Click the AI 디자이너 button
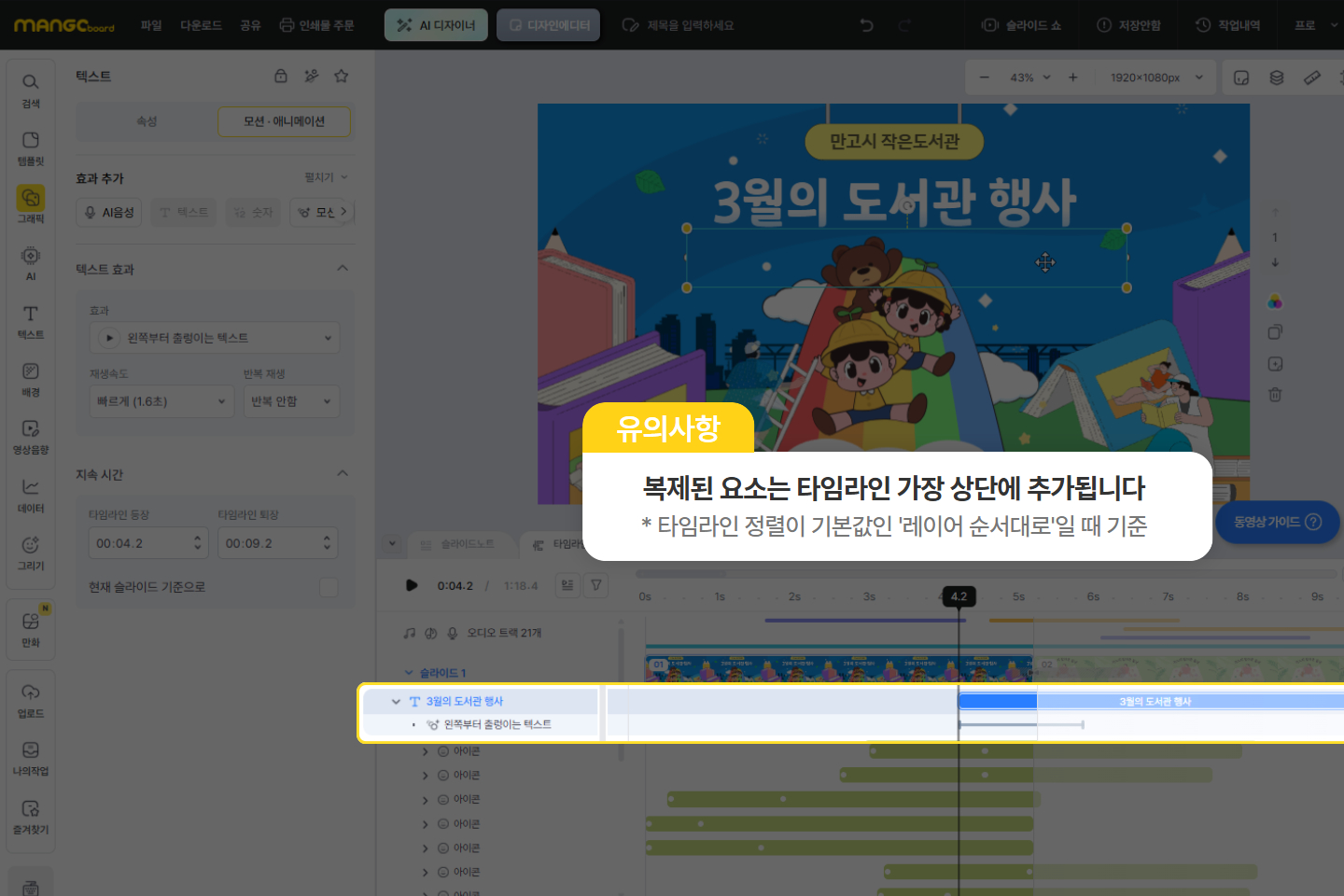1344x896 pixels. (x=436, y=25)
